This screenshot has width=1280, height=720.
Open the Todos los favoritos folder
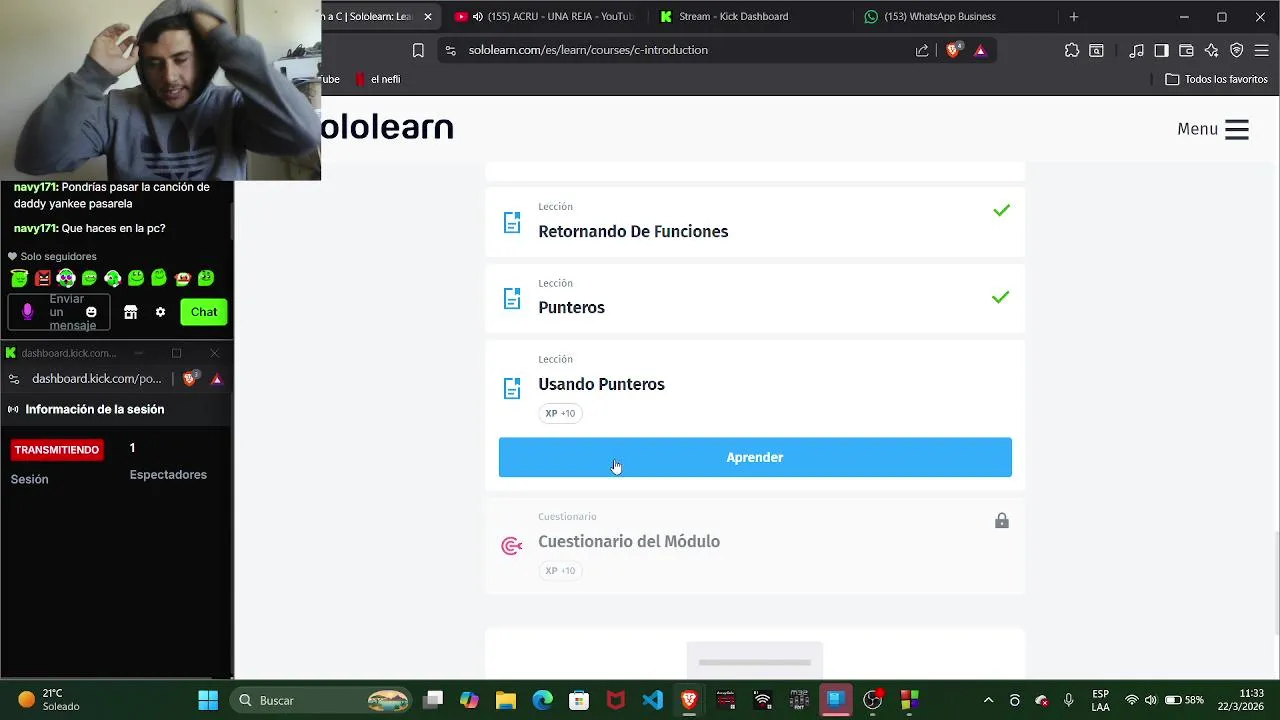click(1217, 79)
